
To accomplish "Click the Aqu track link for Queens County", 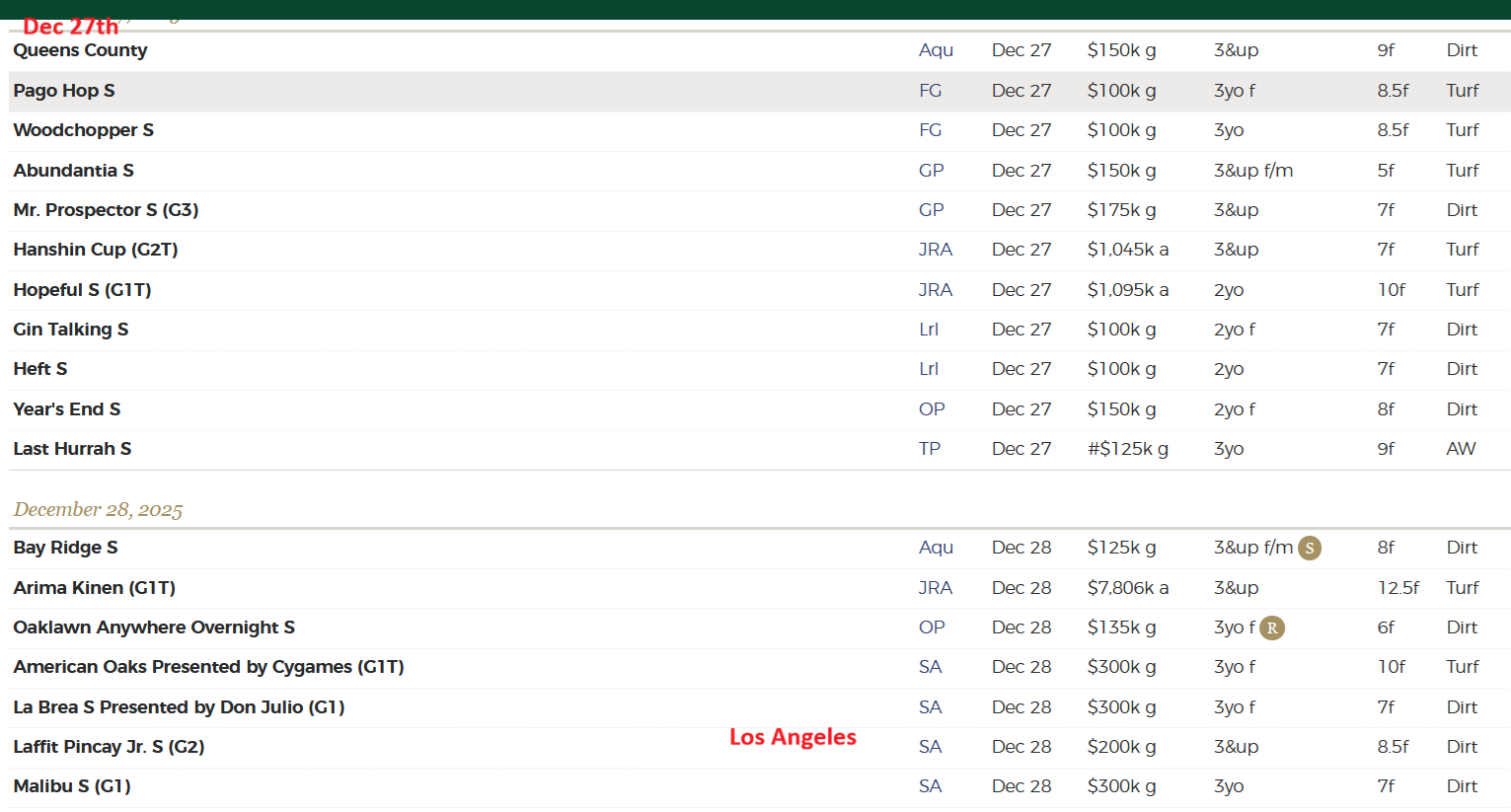I will pos(936,50).
